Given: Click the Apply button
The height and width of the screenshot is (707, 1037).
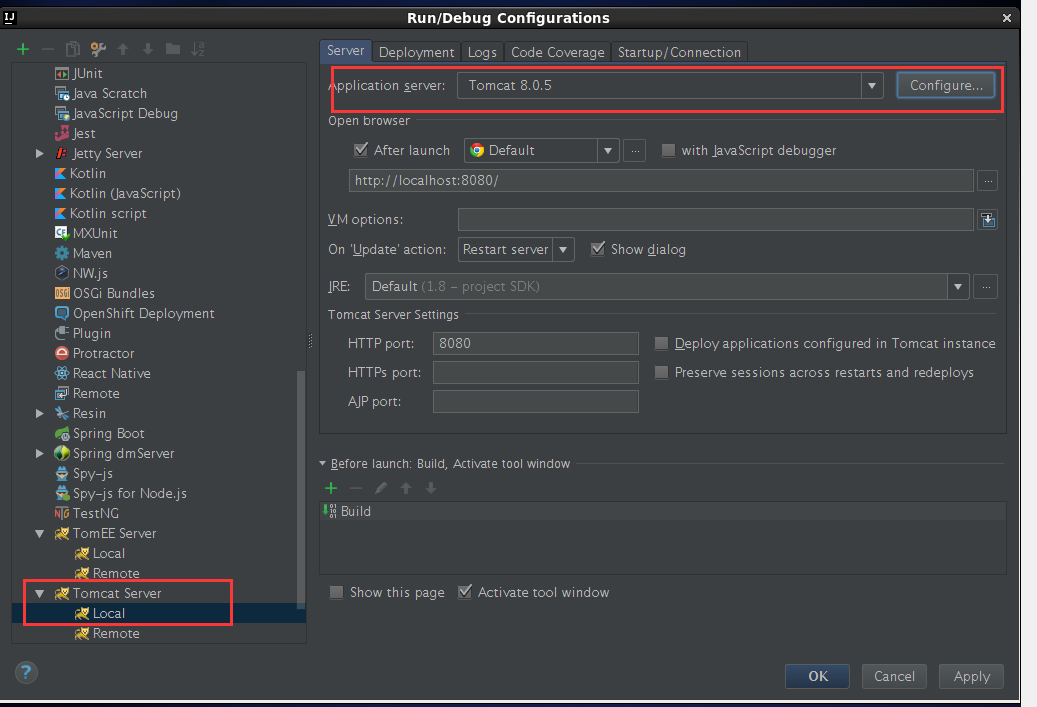Looking at the screenshot, I should tap(972, 676).
